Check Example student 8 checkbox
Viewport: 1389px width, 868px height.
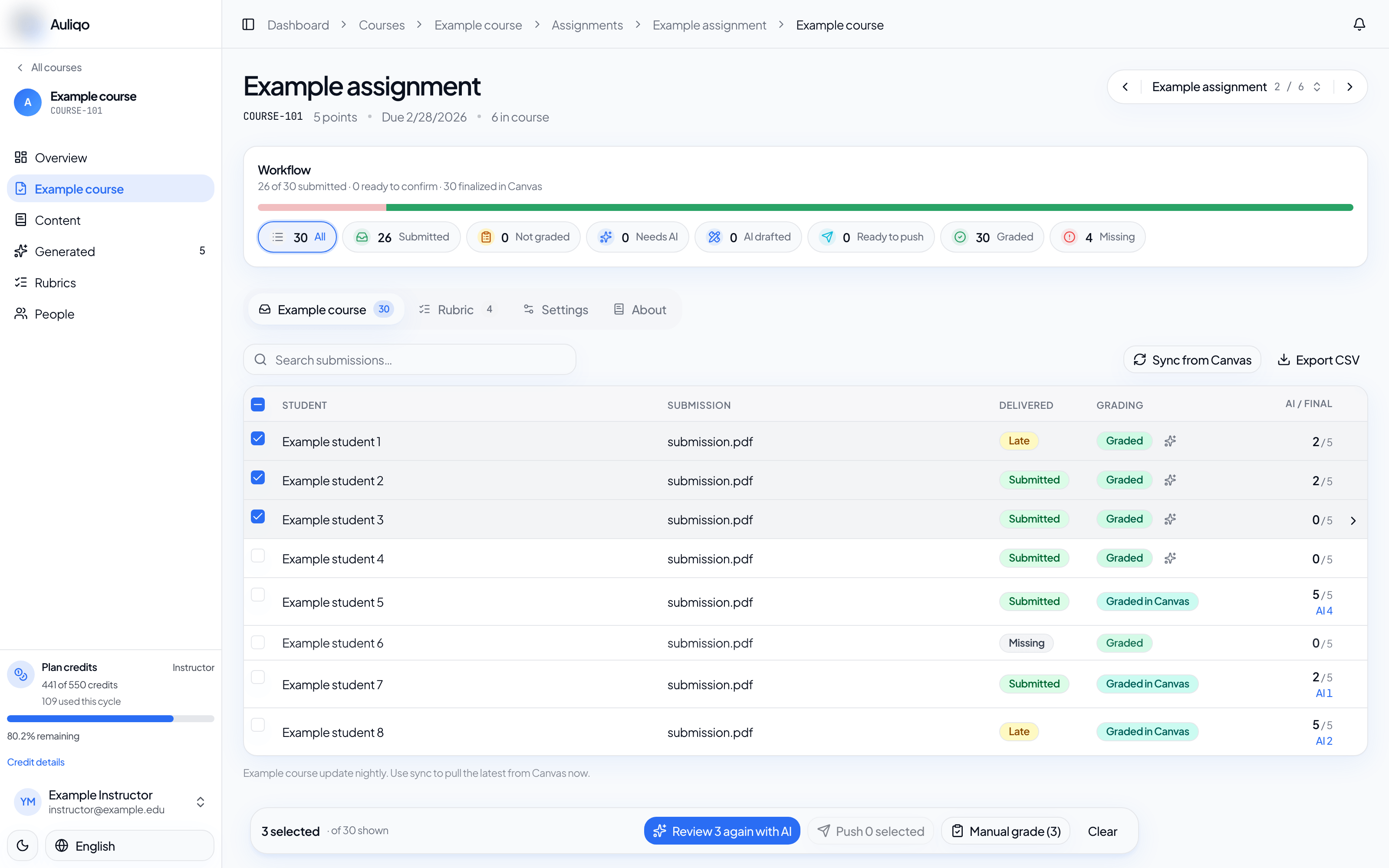click(258, 725)
